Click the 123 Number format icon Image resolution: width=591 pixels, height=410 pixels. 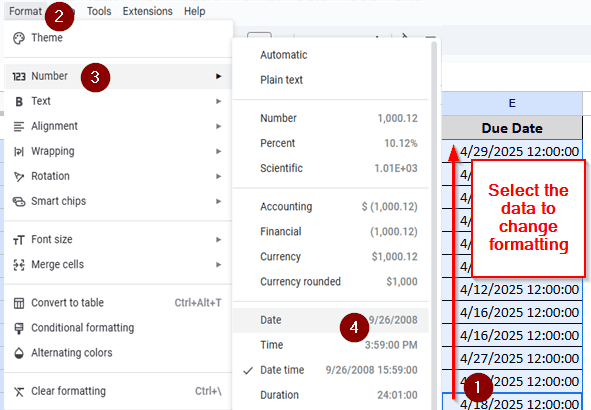[19, 76]
